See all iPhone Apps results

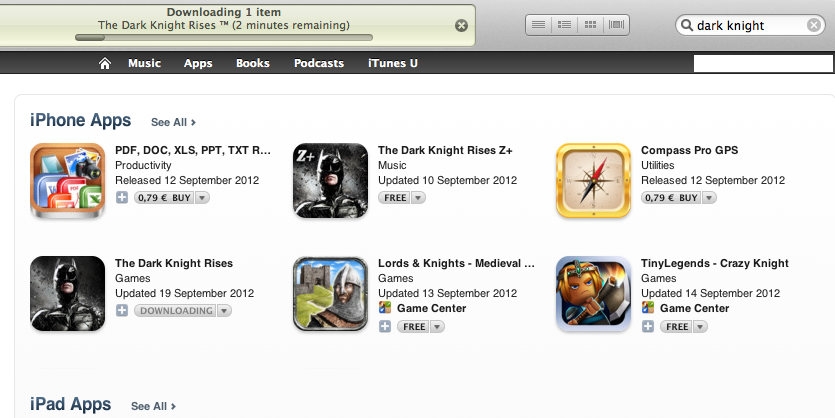pos(174,122)
